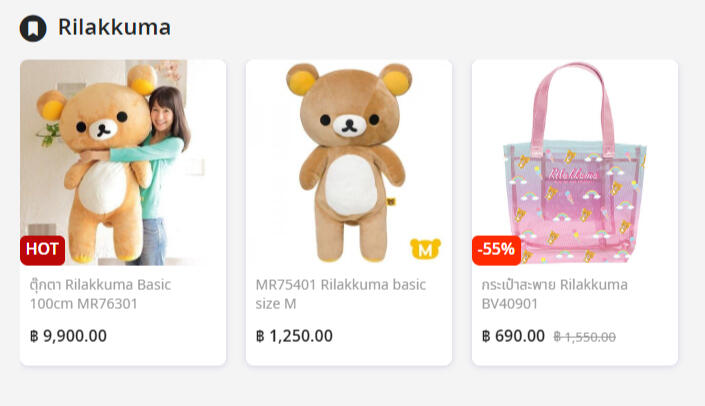Open the size M Rilakkuma plush image
This screenshot has height=406, width=705.
(348, 162)
